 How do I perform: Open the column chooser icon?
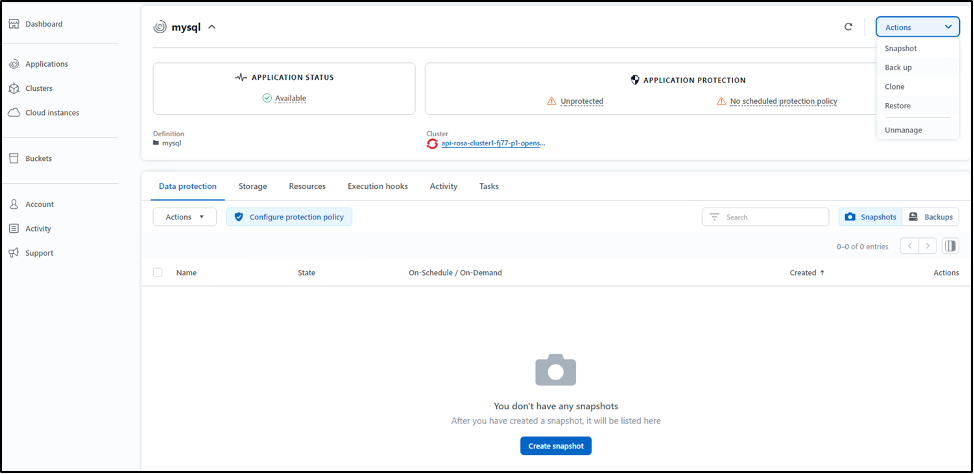950,246
